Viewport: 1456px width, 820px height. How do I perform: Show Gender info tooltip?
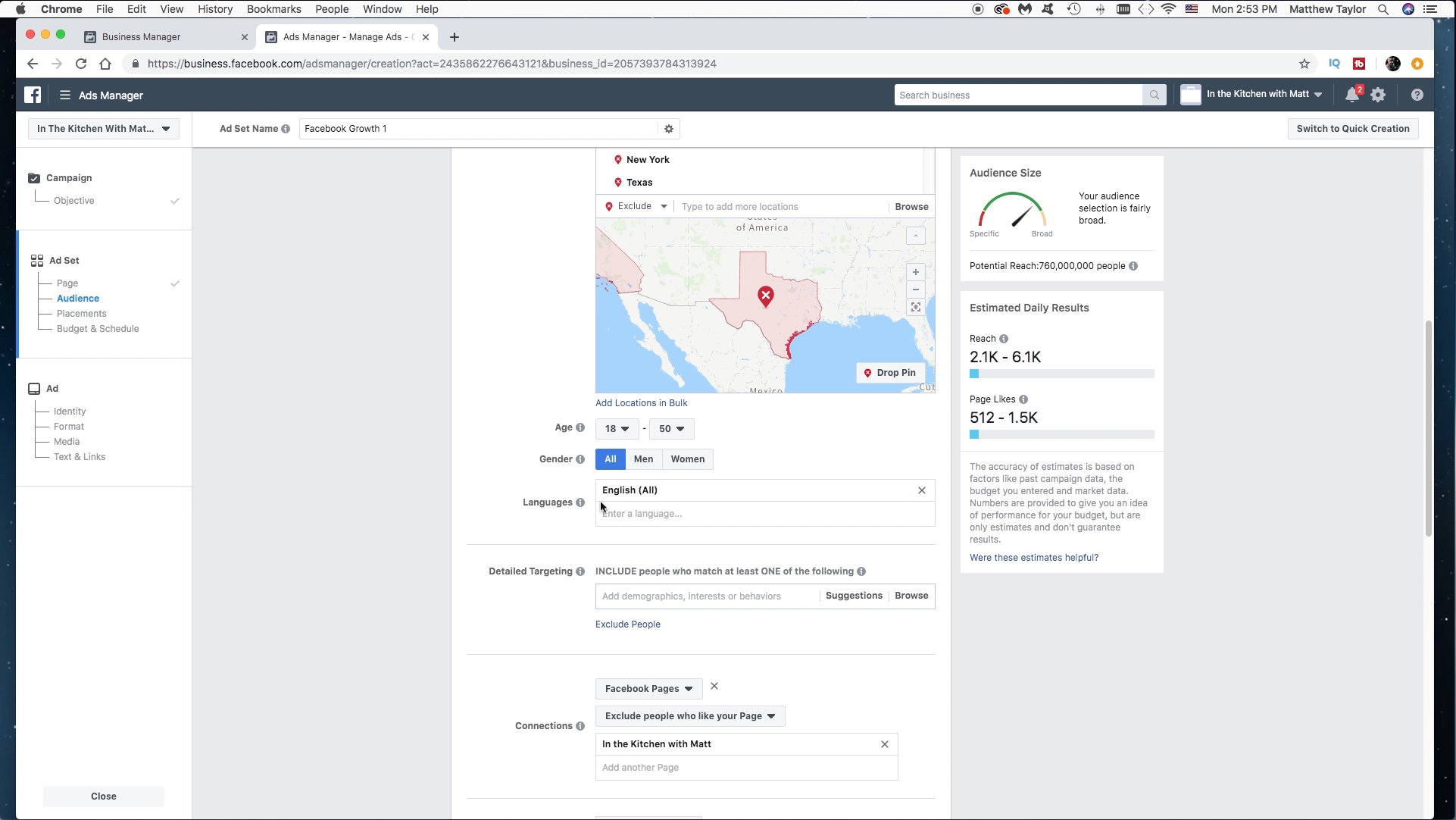coord(580,459)
